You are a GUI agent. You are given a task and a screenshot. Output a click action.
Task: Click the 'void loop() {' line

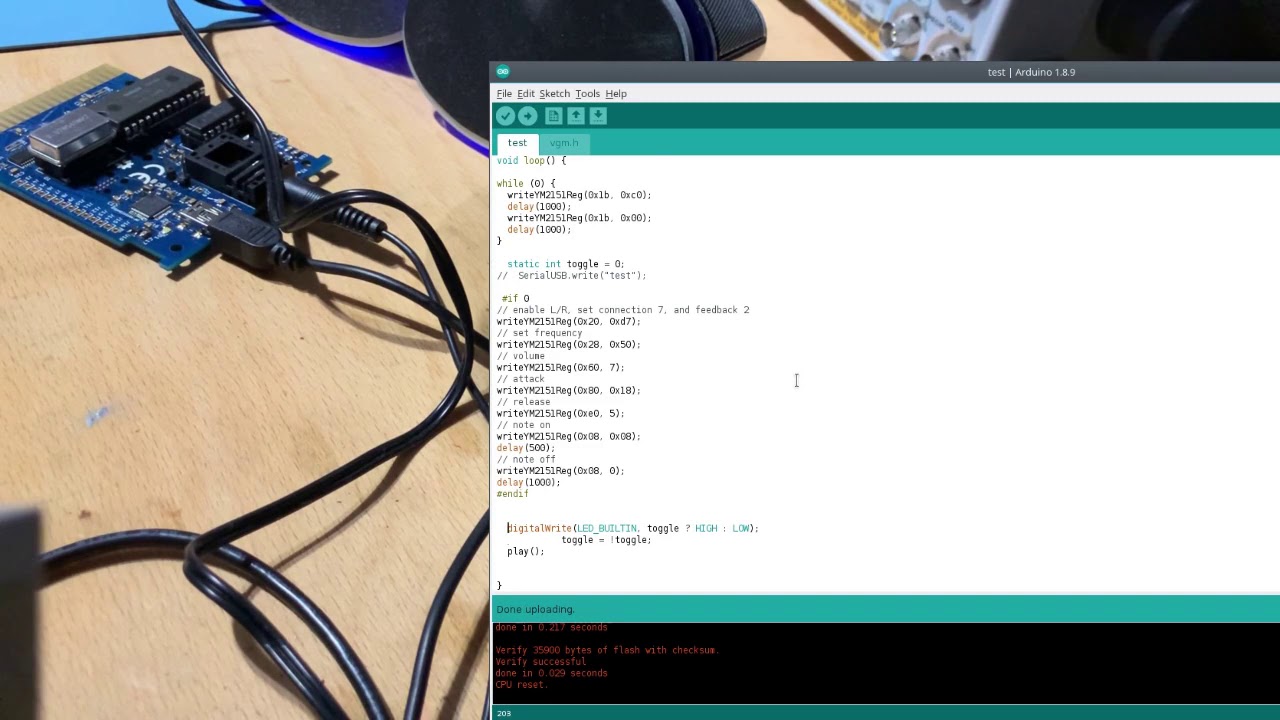(531, 161)
